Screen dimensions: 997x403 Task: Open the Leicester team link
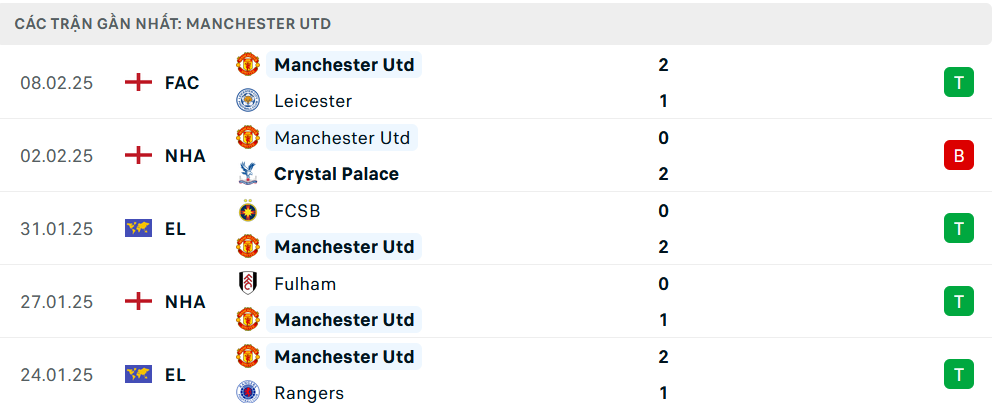point(313,101)
